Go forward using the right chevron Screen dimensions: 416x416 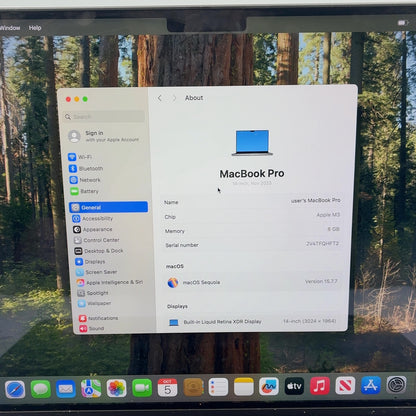click(174, 98)
